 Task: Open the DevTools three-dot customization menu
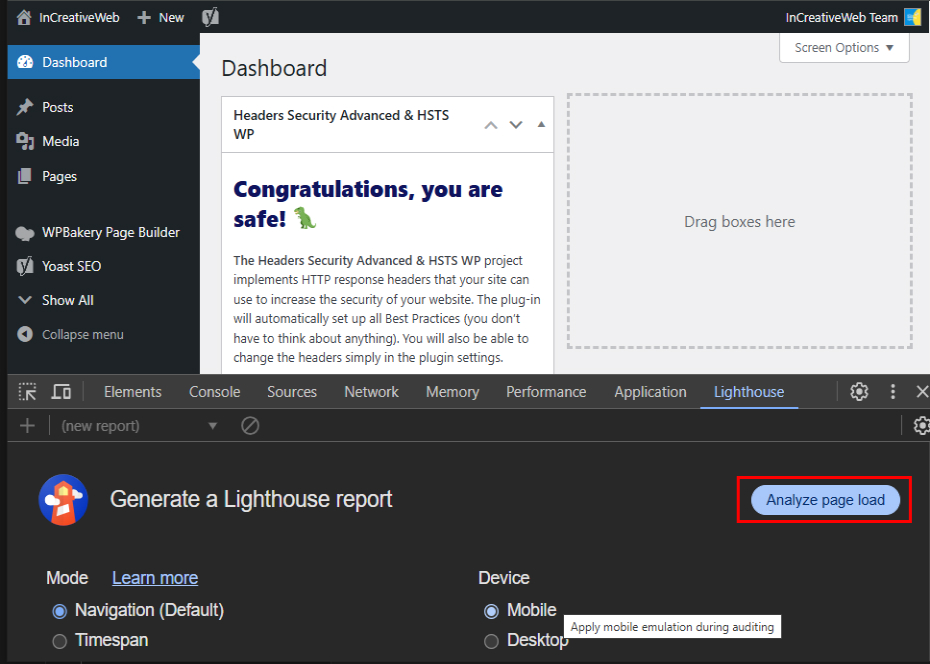click(x=893, y=392)
